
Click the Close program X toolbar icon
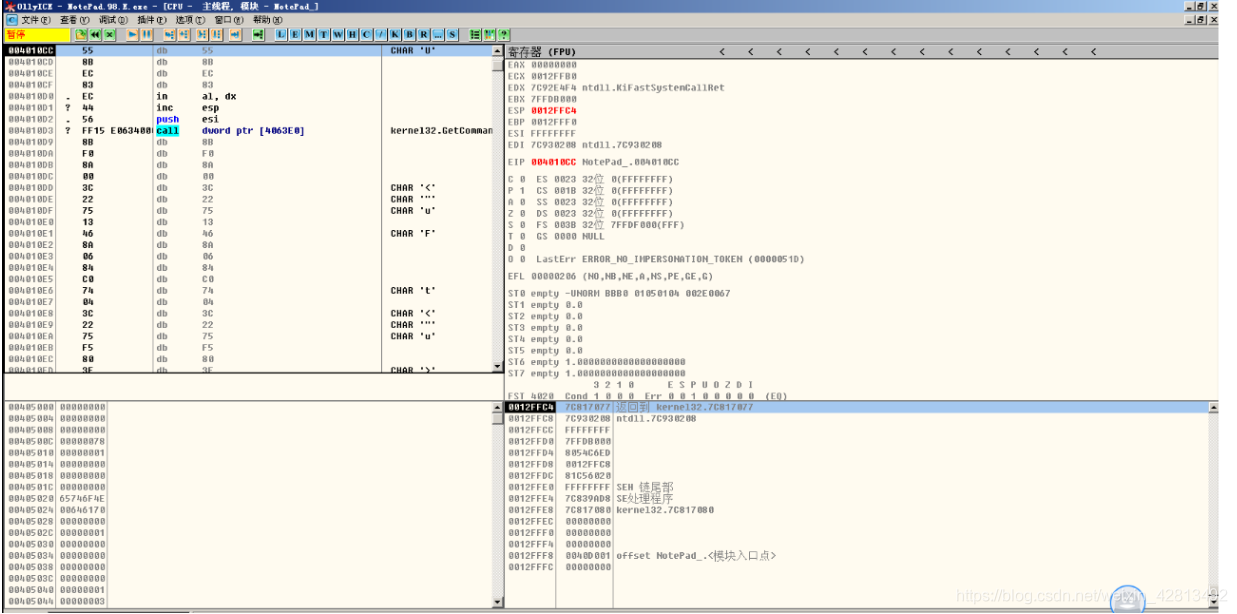click(x=109, y=34)
